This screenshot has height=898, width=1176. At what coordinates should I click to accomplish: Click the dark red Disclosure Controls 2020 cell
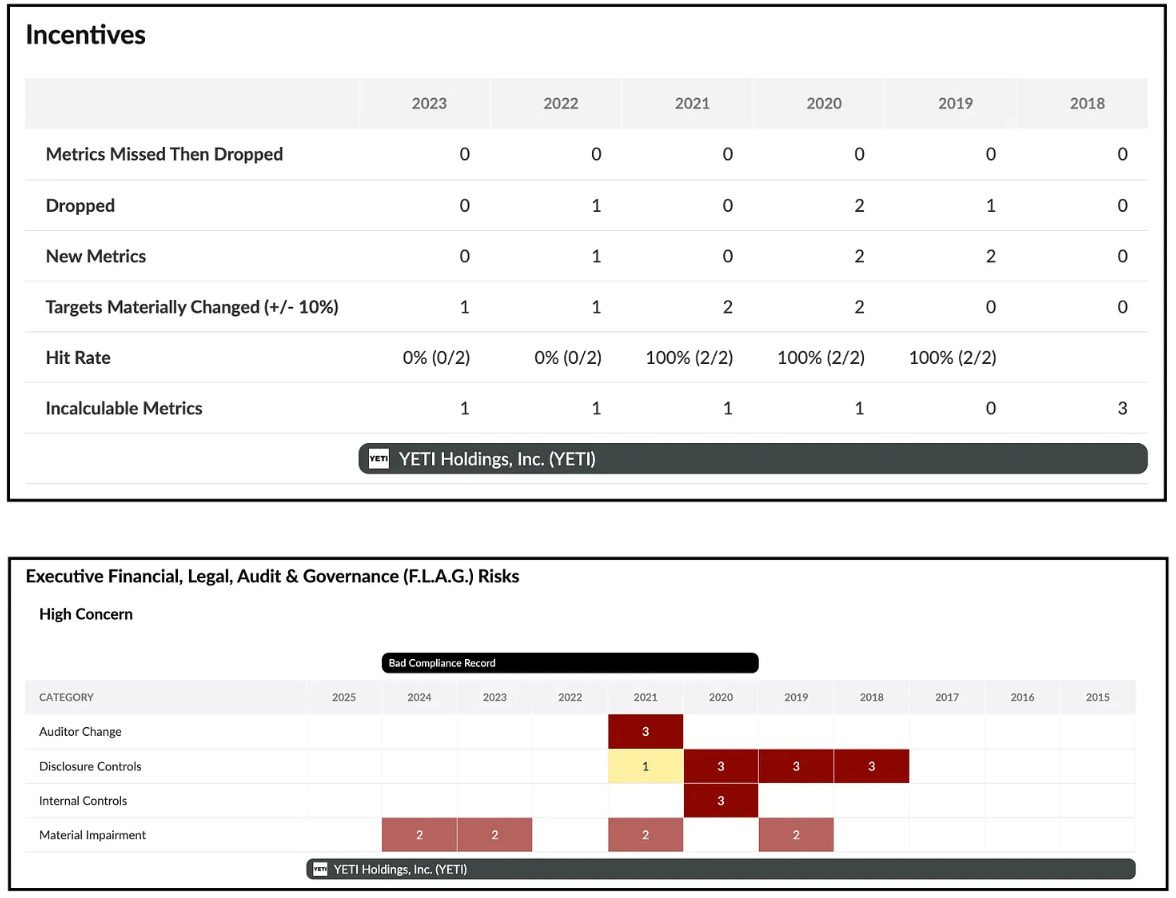721,766
